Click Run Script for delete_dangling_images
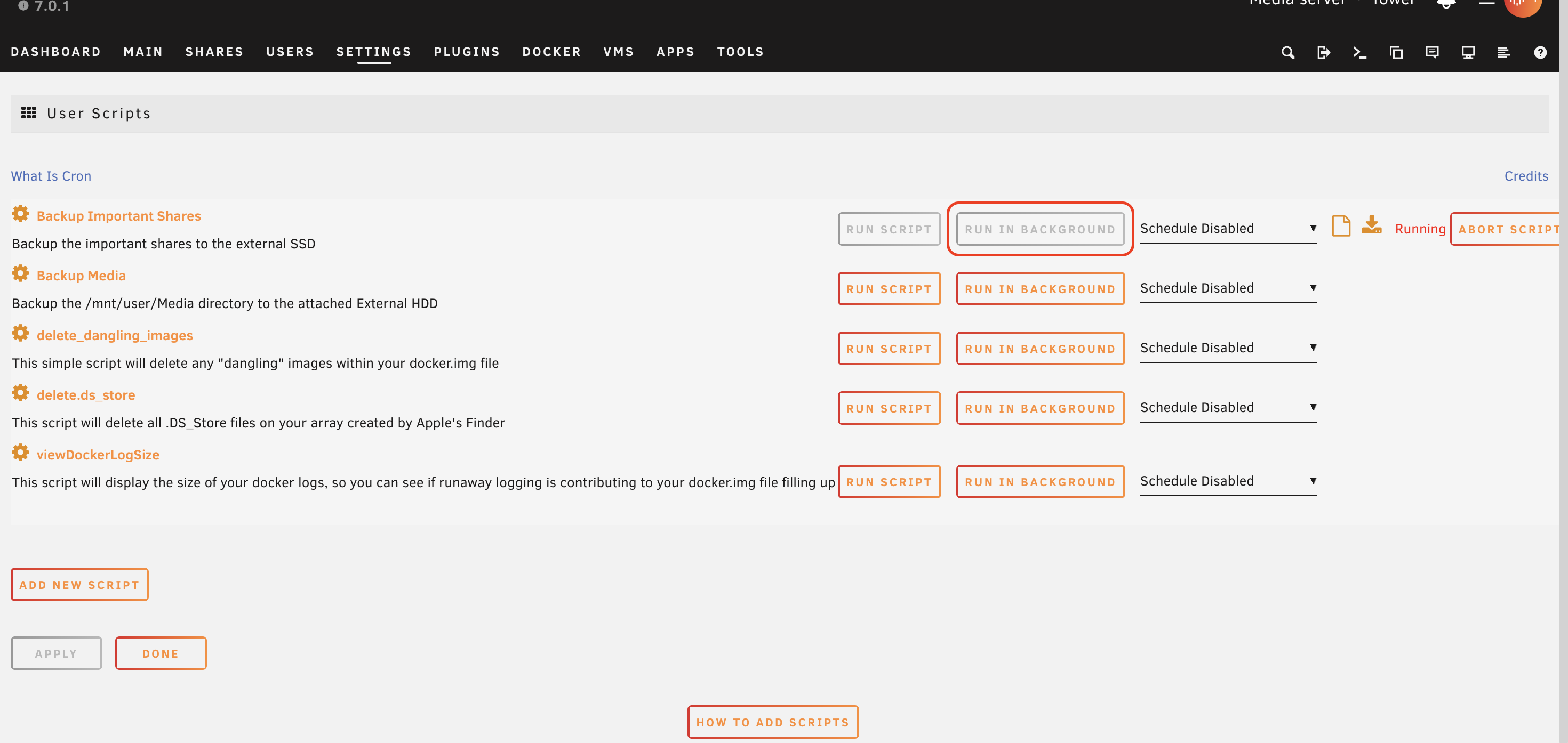The width and height of the screenshot is (1568, 743). (x=889, y=348)
